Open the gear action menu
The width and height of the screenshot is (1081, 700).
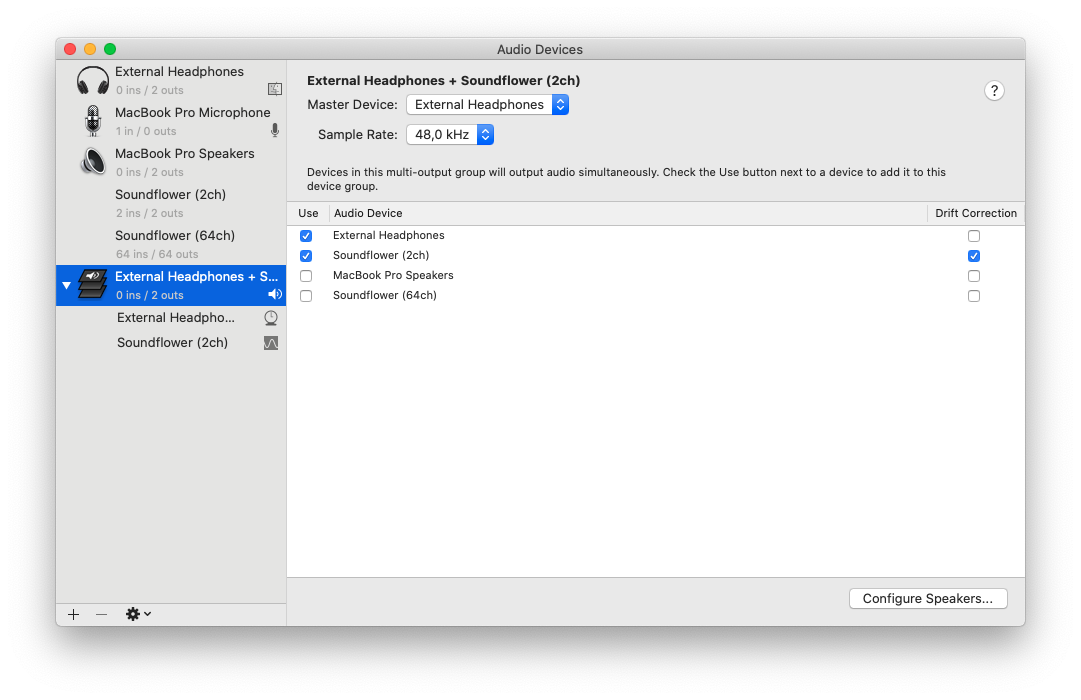point(138,614)
